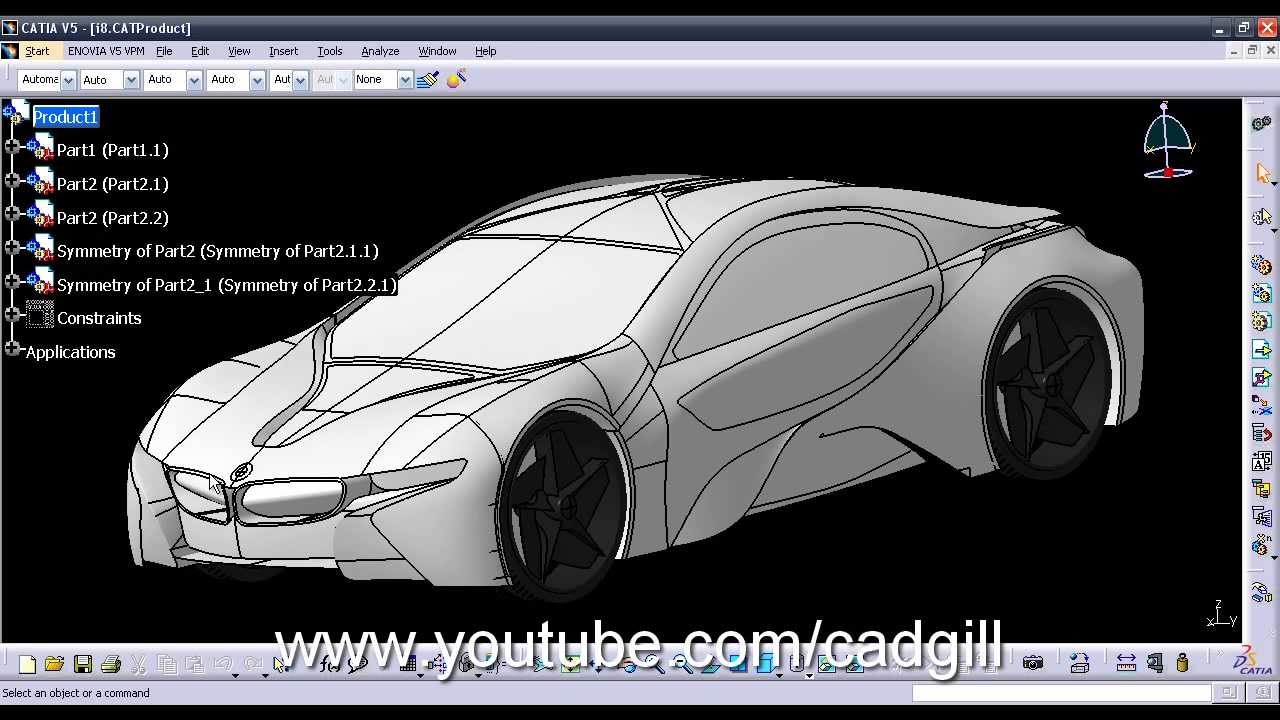
Task: Open the Start menu
Action: click(x=37, y=51)
